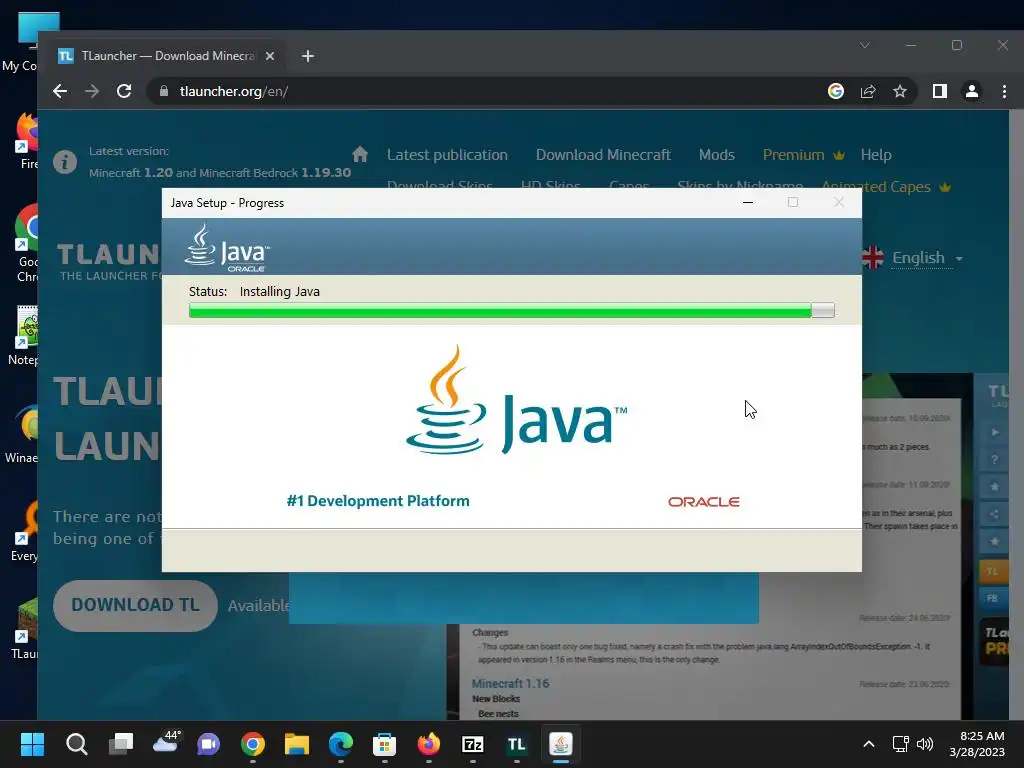Click the Java installation progress bar

(x=511, y=311)
